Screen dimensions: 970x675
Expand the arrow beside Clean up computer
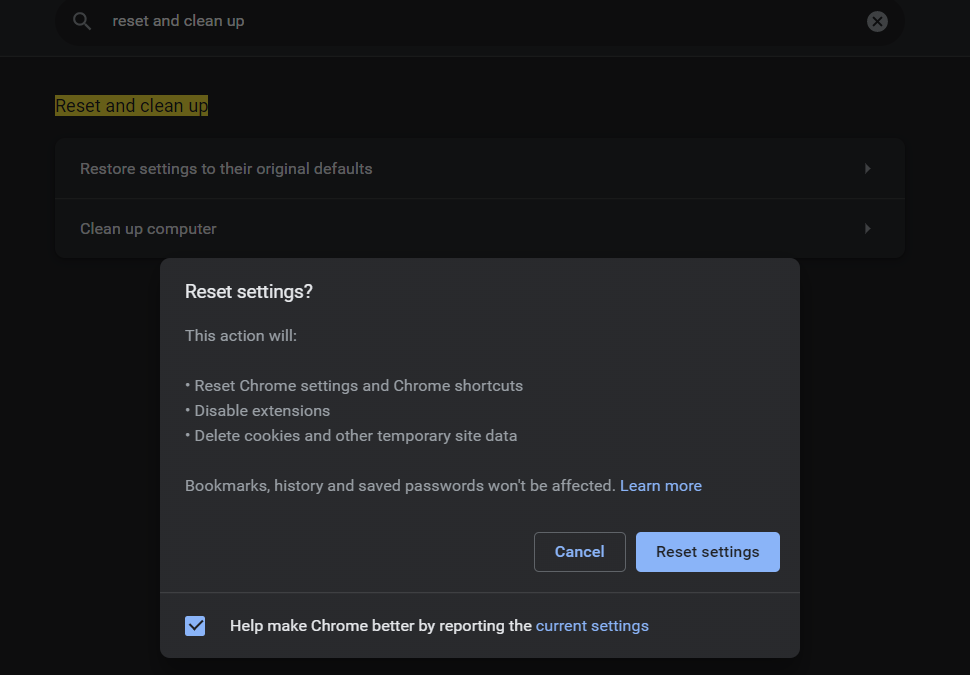click(x=867, y=228)
